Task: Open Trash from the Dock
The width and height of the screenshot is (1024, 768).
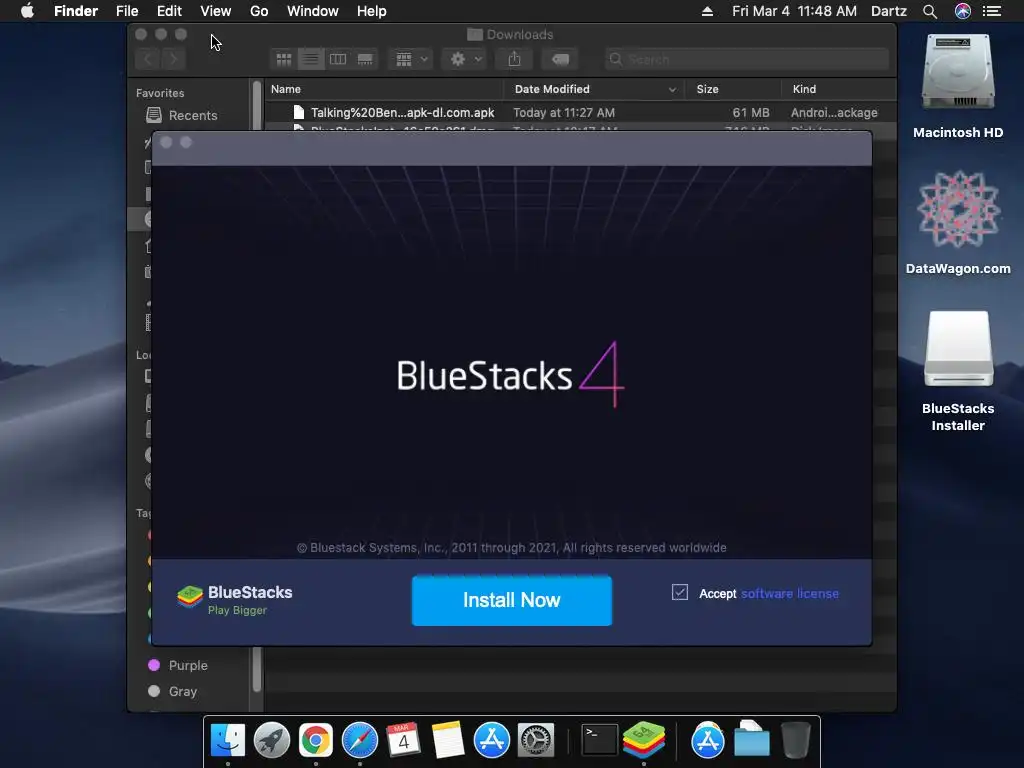Action: (795, 741)
